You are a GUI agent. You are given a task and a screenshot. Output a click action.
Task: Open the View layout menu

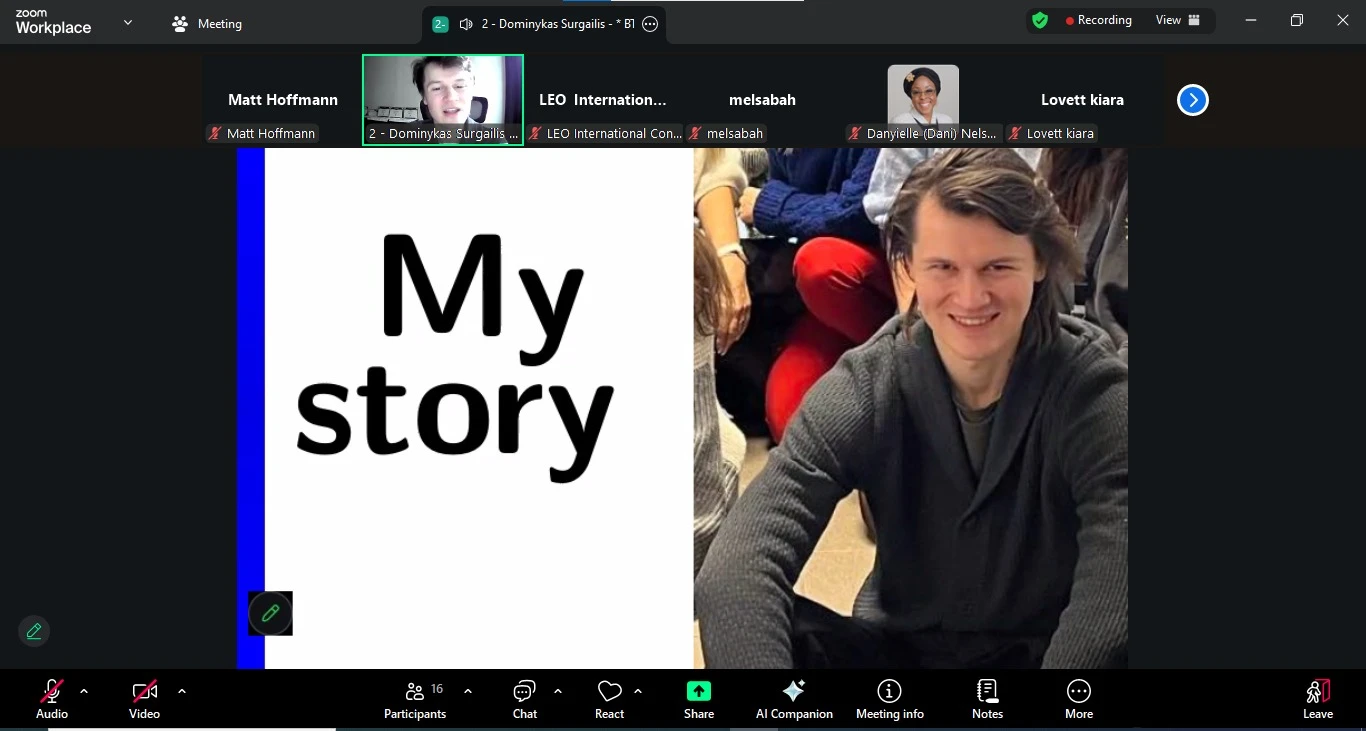click(x=1178, y=21)
